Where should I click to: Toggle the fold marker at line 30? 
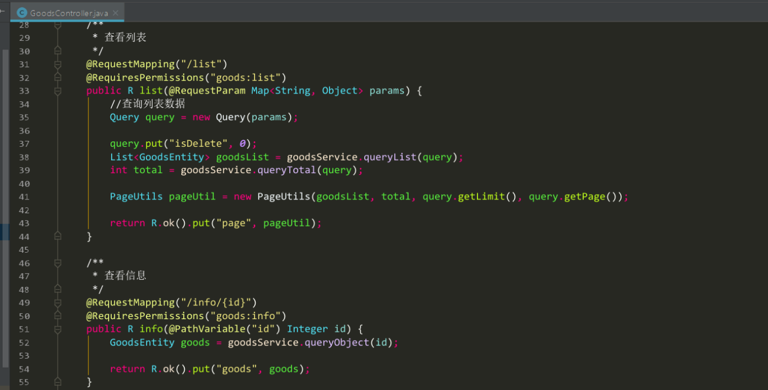(58, 51)
